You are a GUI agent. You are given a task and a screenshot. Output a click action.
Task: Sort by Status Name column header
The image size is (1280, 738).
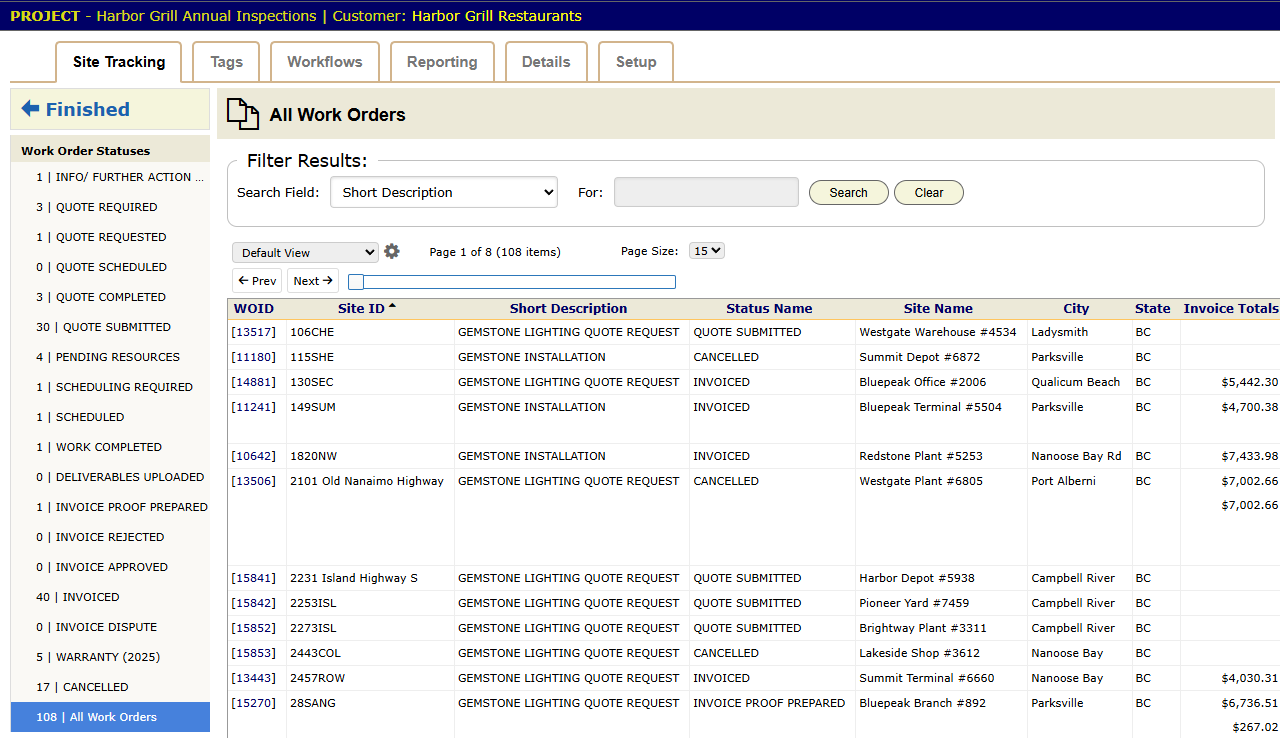[x=769, y=309]
